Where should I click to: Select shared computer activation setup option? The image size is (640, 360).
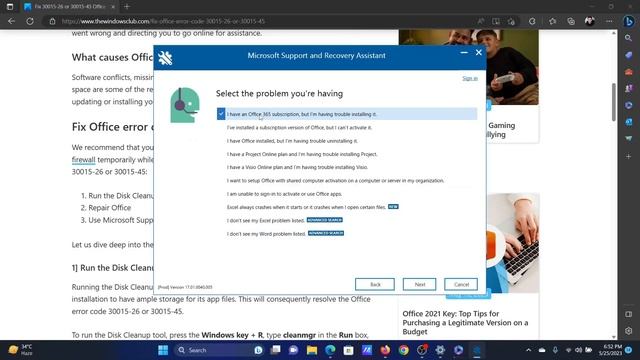[335, 180]
